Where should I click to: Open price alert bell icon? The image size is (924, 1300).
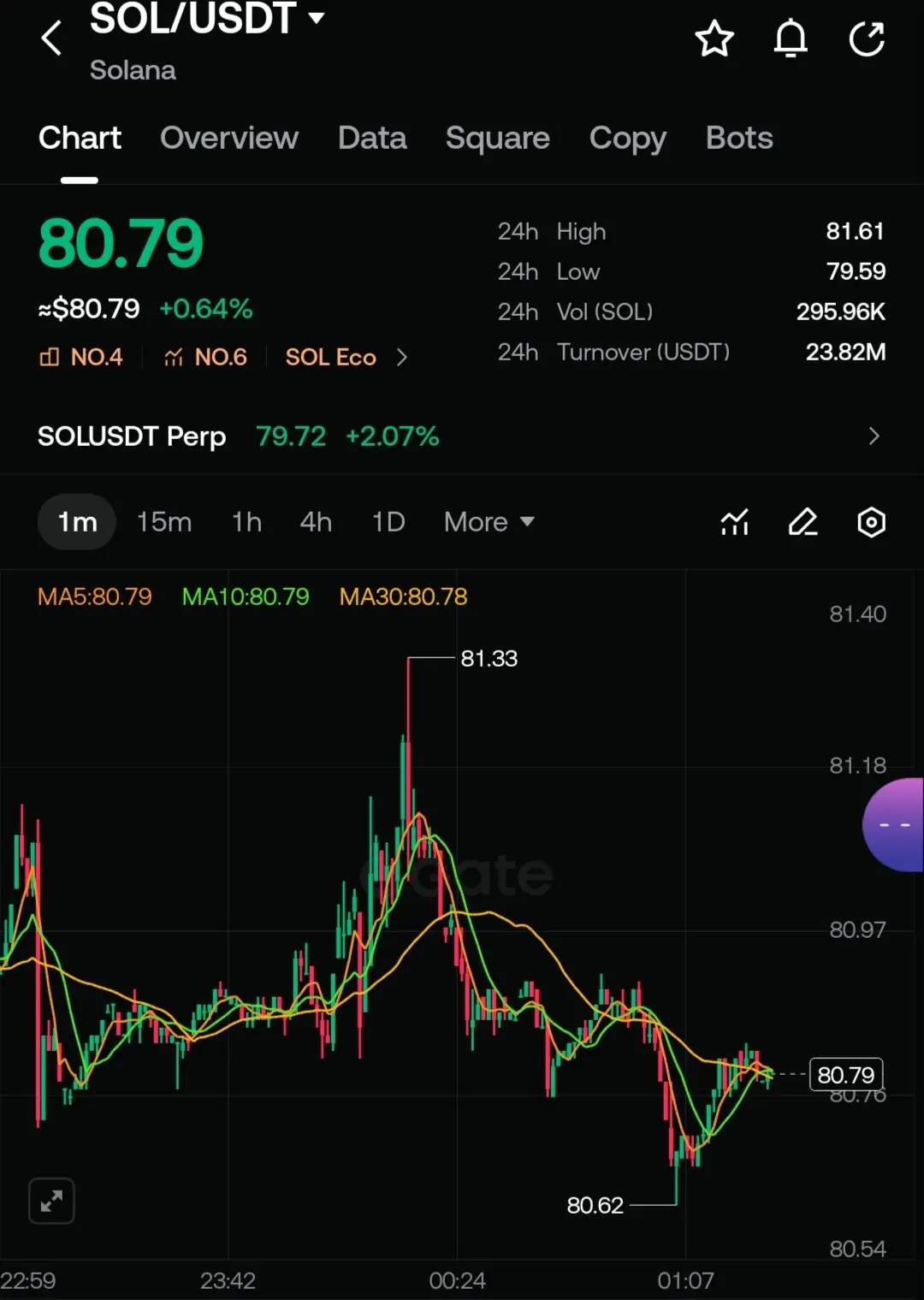[791, 39]
